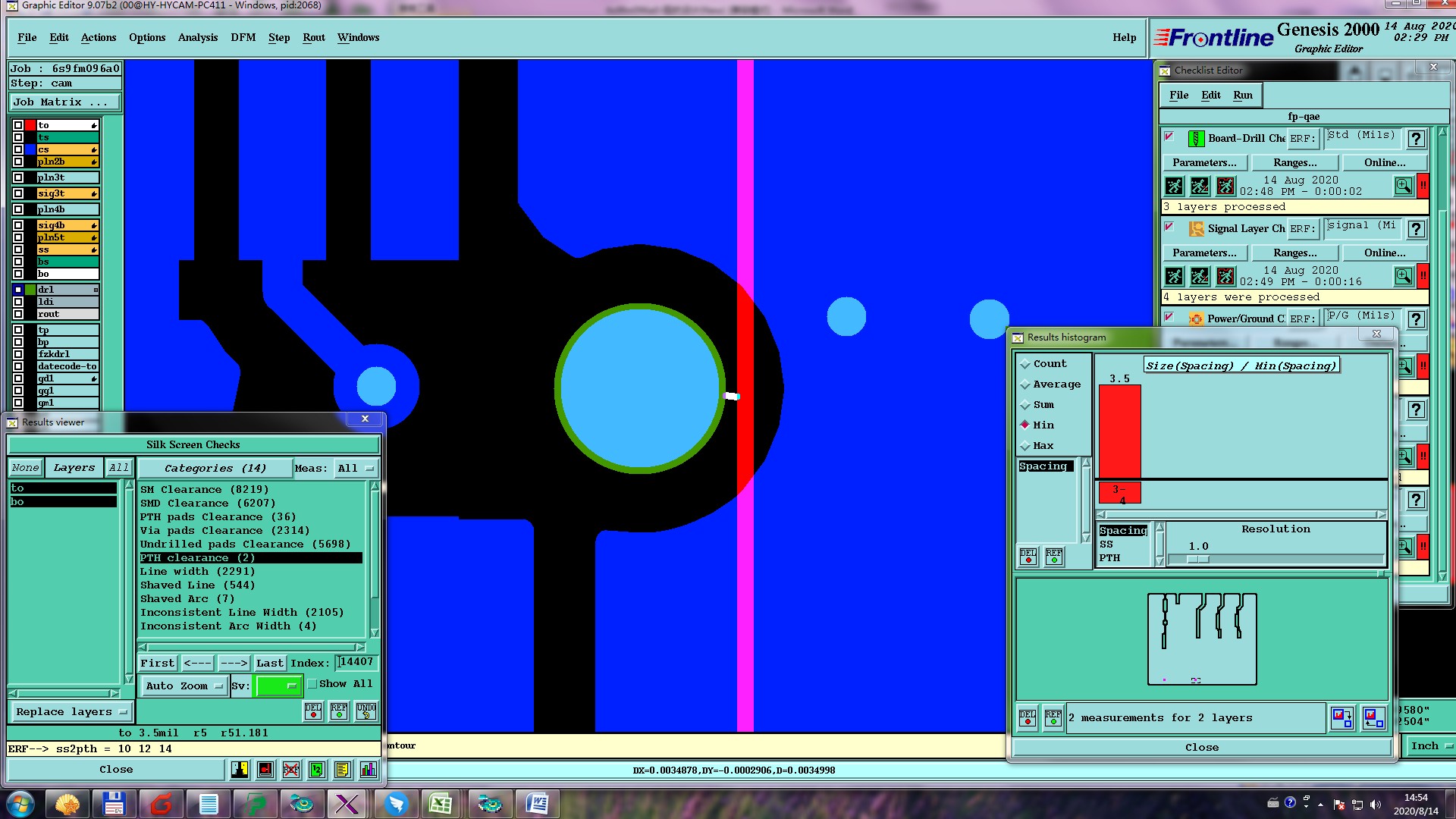Click the DEL icon in Results viewer

[313, 711]
